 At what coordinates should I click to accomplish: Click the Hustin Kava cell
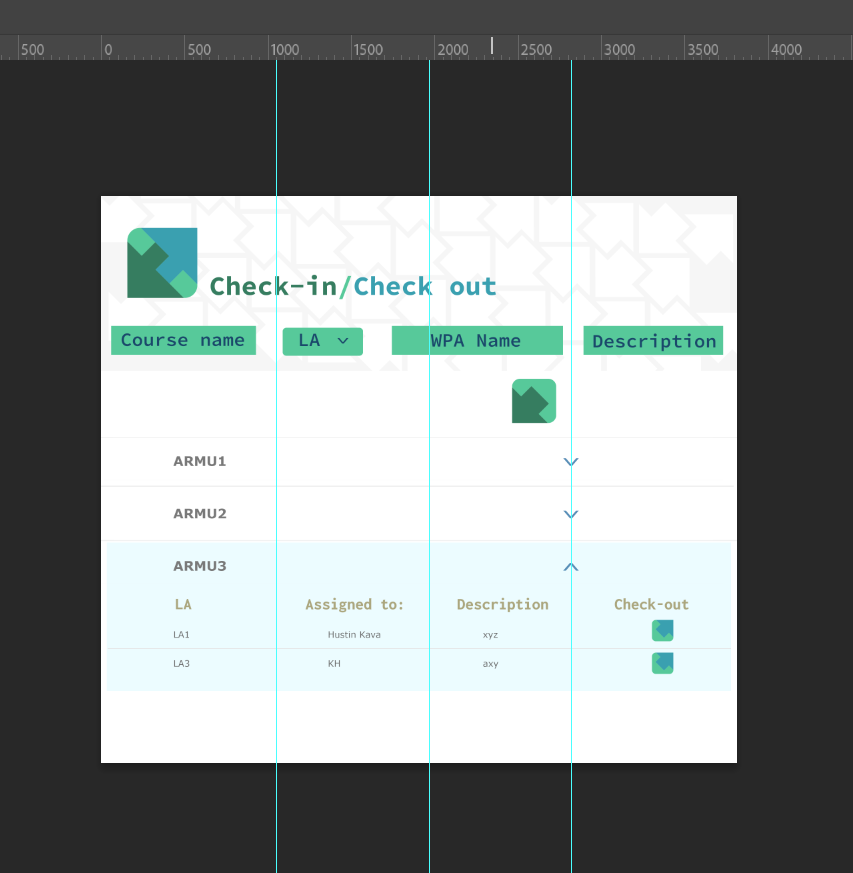[354, 635]
